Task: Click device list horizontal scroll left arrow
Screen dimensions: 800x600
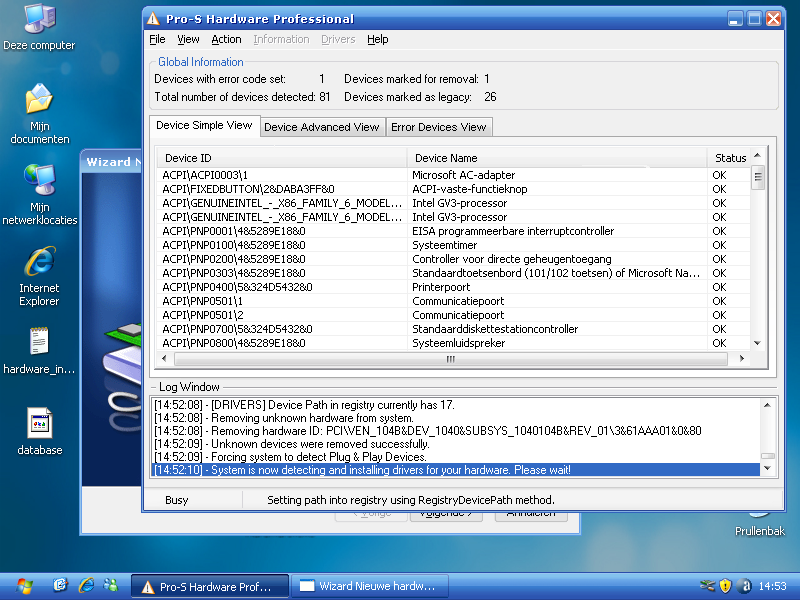Action: [x=164, y=359]
